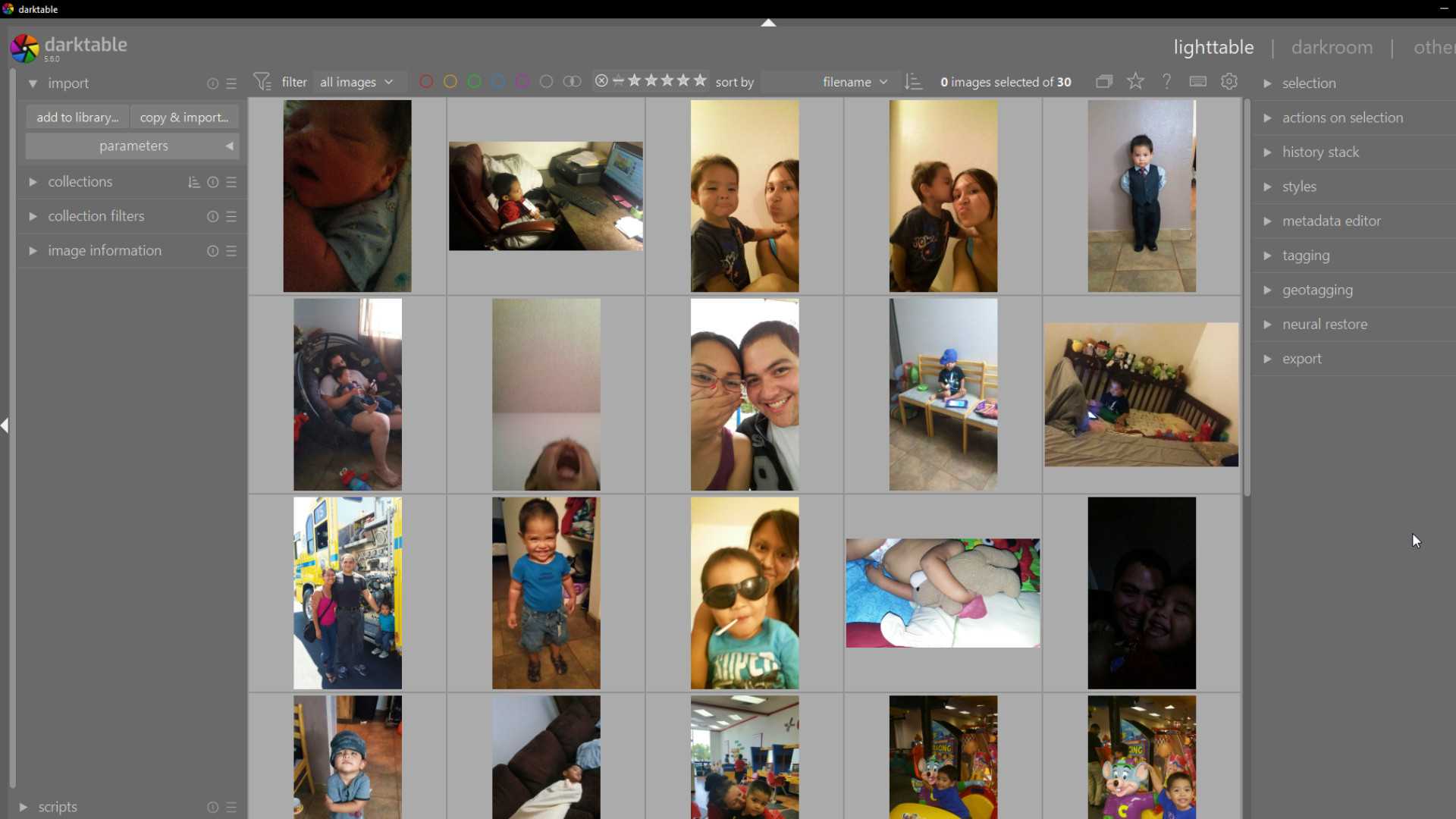Open the help question mark icon
This screenshot has width=1456, height=819.
coord(1167,81)
